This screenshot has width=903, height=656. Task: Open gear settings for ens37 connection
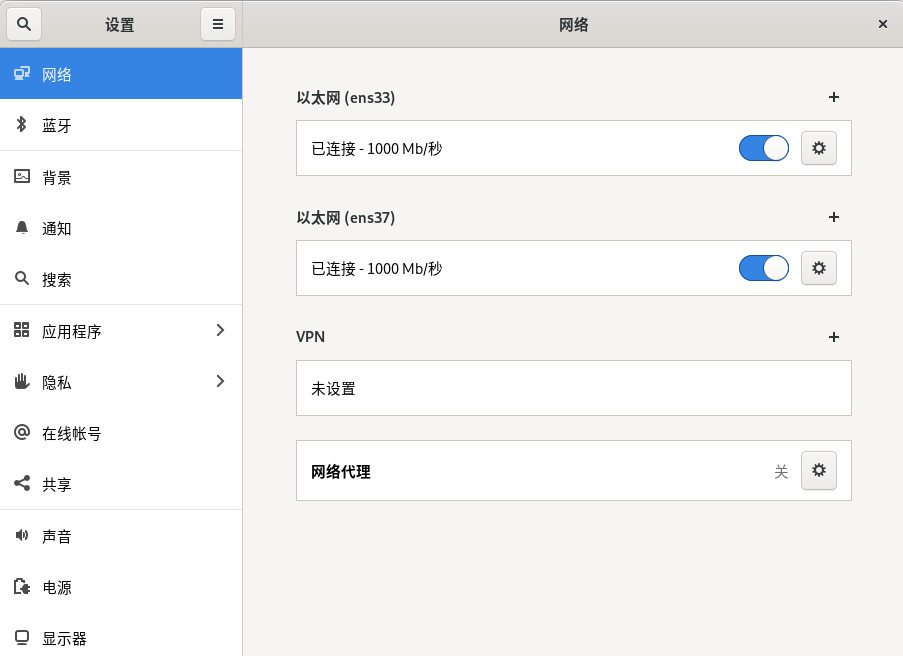tap(819, 268)
